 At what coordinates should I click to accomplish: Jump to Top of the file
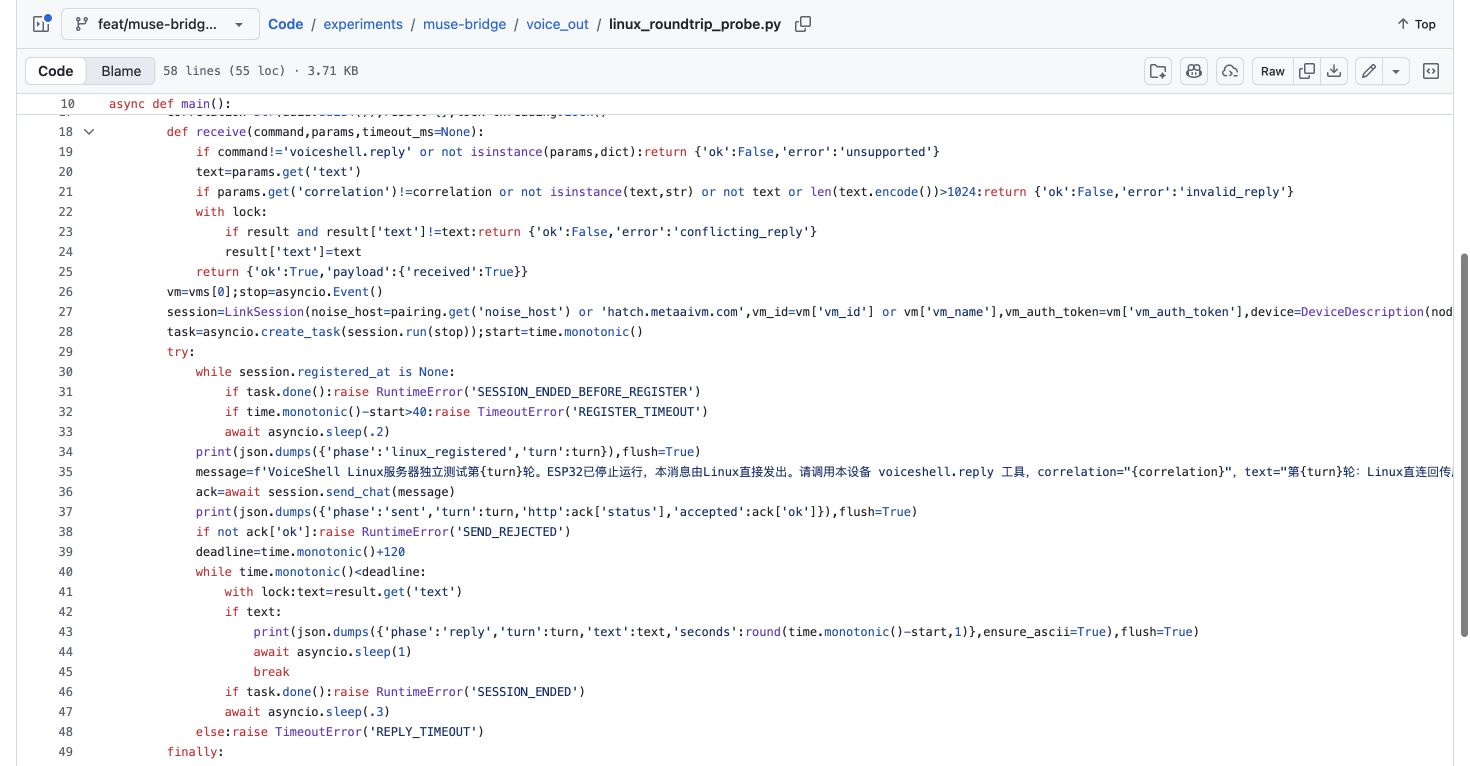coord(1415,24)
